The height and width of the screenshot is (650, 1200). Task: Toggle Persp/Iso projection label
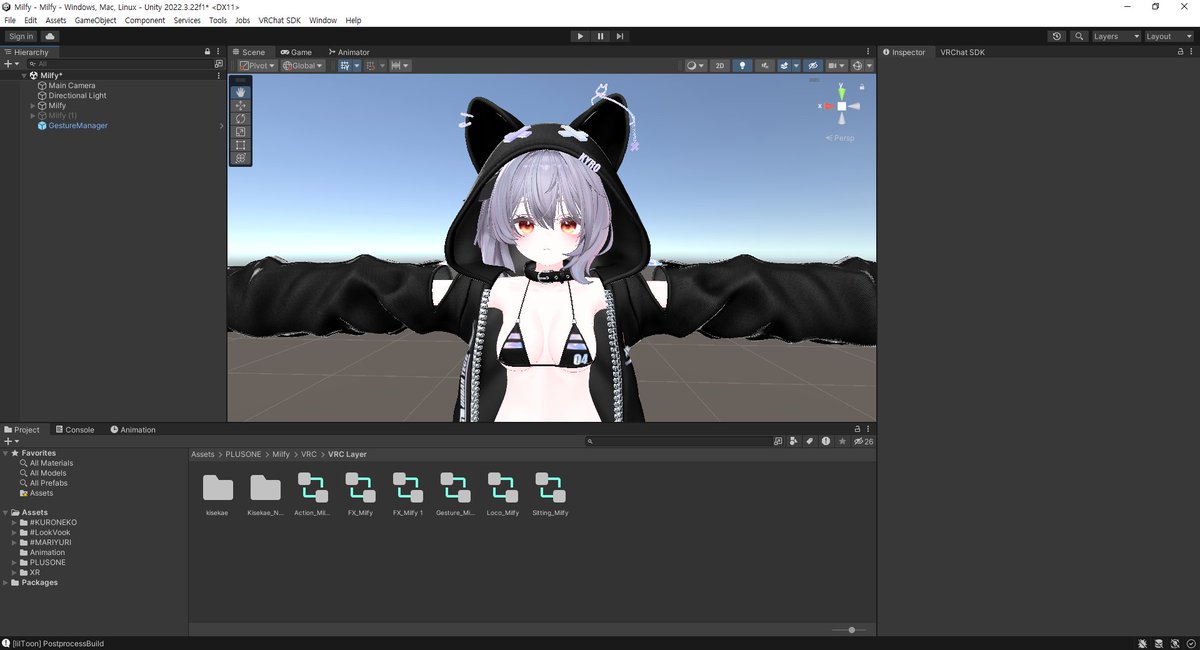(841, 138)
